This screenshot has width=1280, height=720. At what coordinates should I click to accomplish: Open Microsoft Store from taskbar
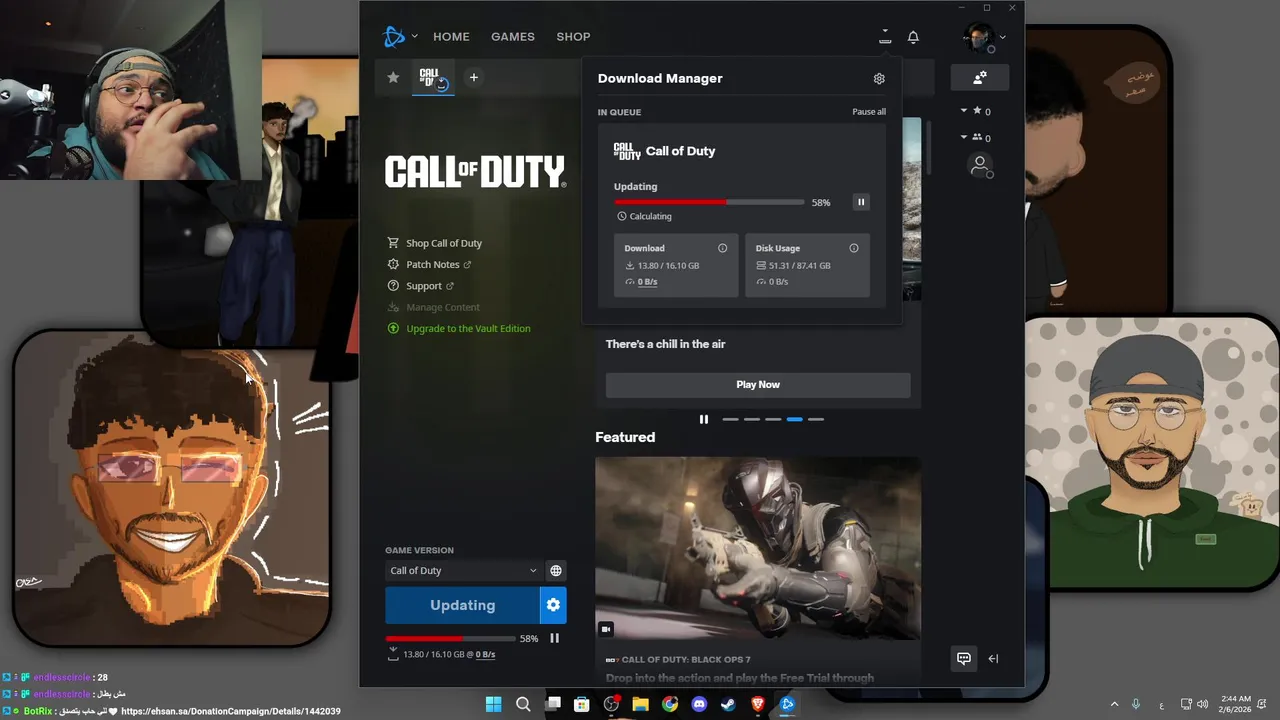[x=582, y=704]
